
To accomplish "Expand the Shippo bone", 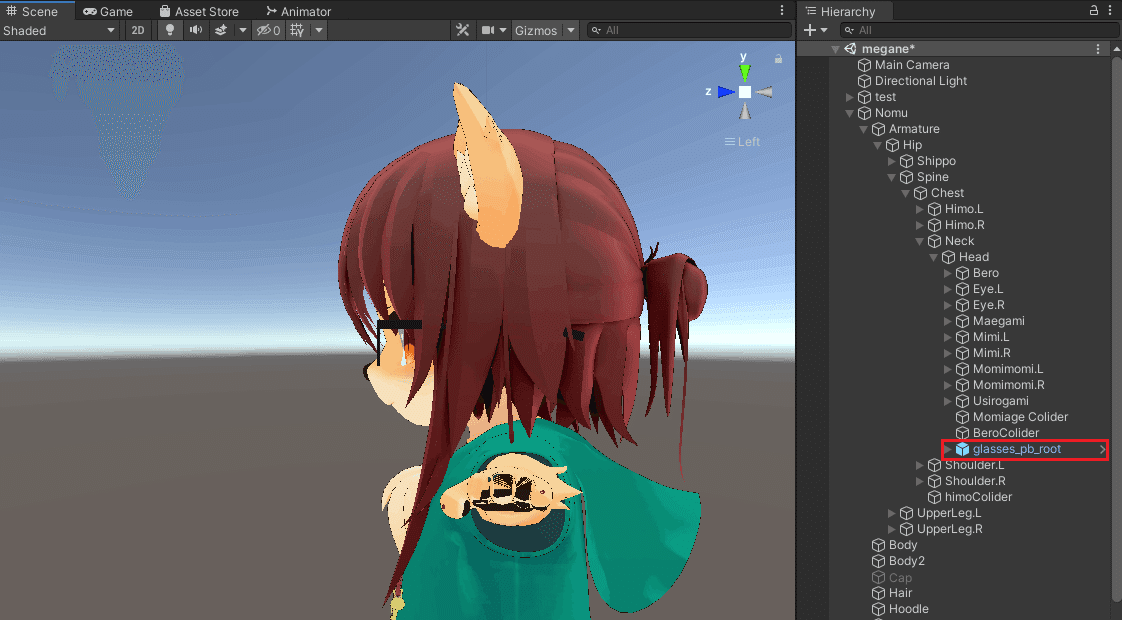I will [892, 161].
